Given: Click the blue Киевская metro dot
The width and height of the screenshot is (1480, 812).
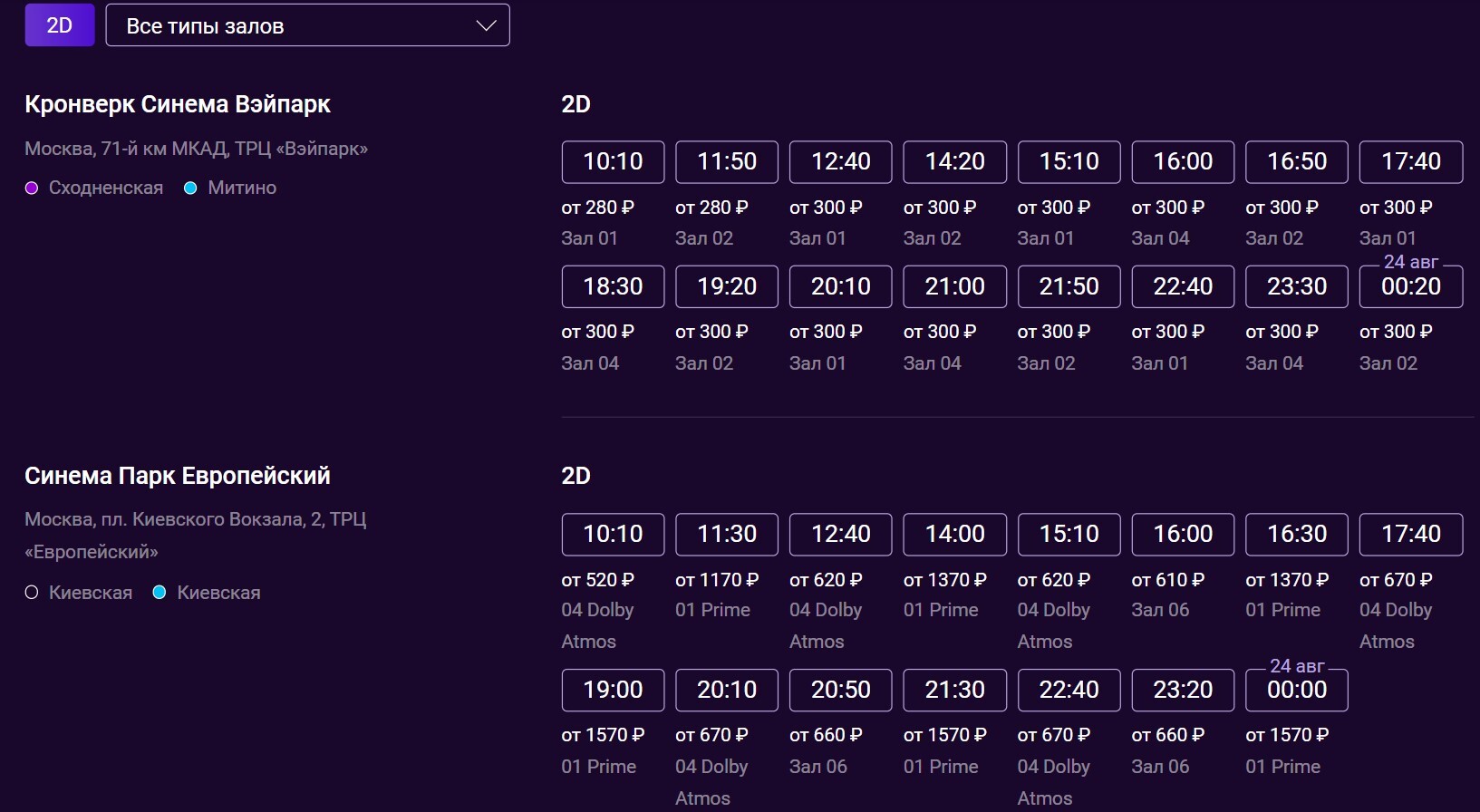Looking at the screenshot, I should (x=160, y=593).
